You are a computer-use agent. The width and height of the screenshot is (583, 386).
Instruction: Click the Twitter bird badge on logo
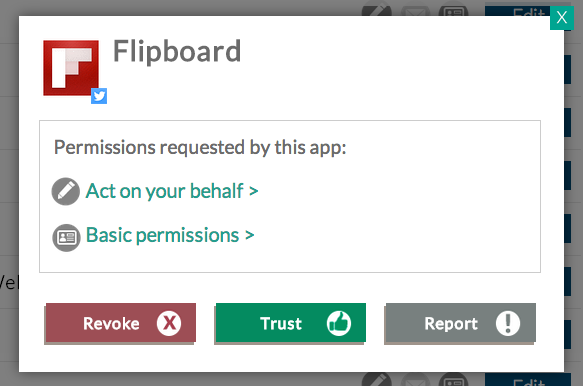coord(99,96)
